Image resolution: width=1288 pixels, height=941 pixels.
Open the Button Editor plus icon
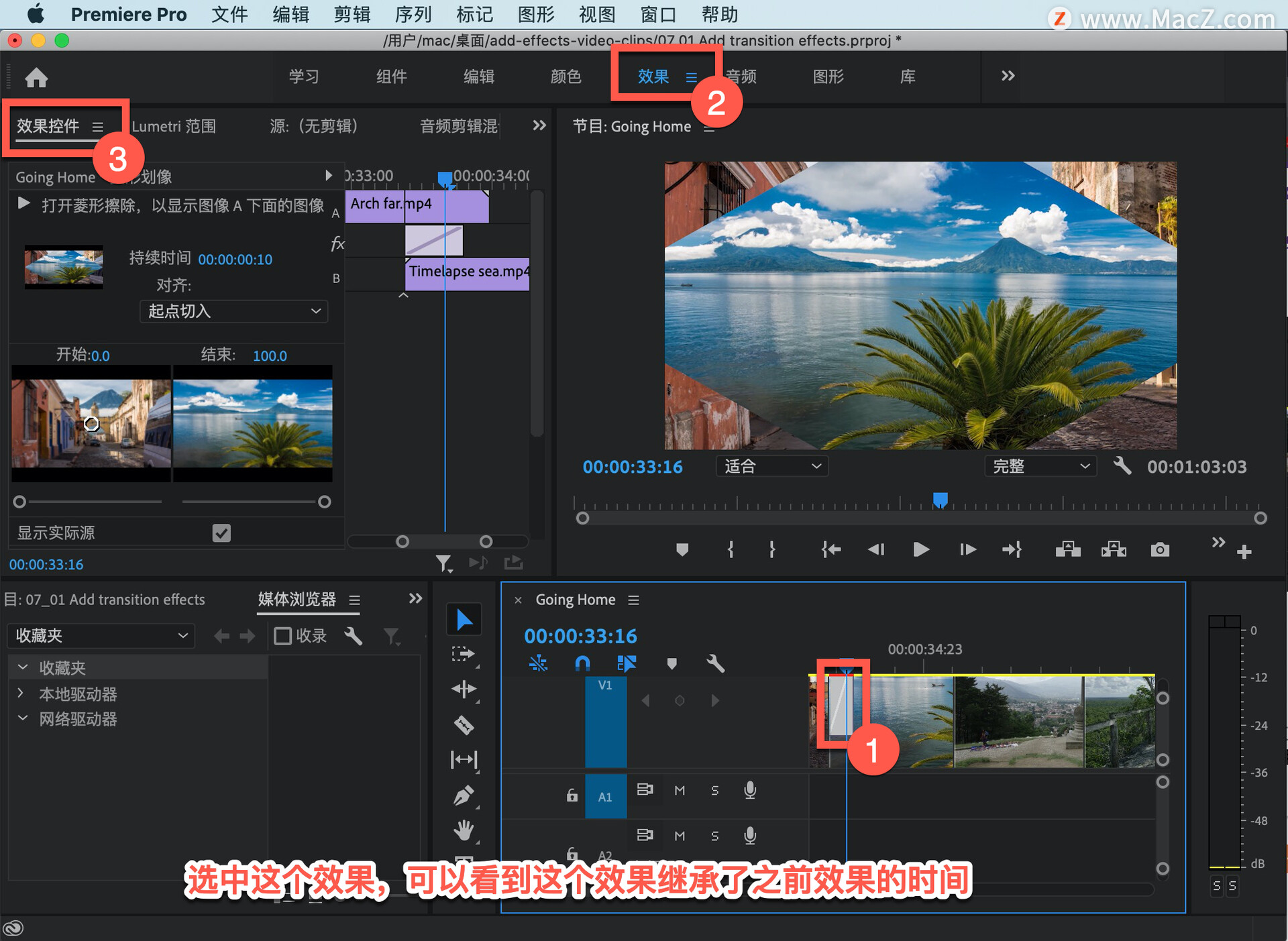point(1244,552)
